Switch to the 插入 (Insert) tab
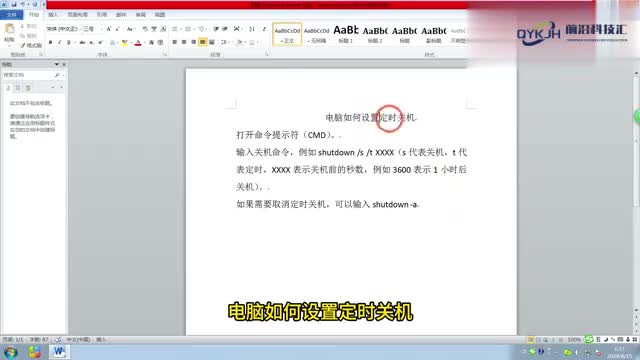 (53, 15)
